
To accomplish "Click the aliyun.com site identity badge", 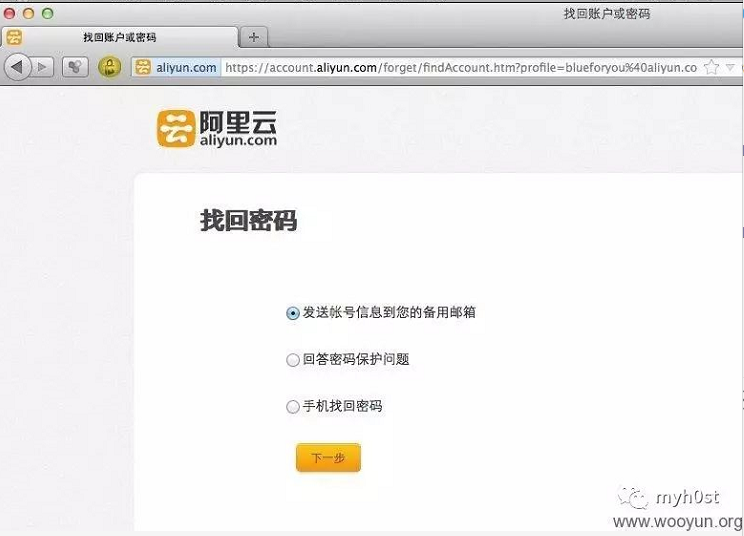I will pyautogui.click(x=177, y=67).
